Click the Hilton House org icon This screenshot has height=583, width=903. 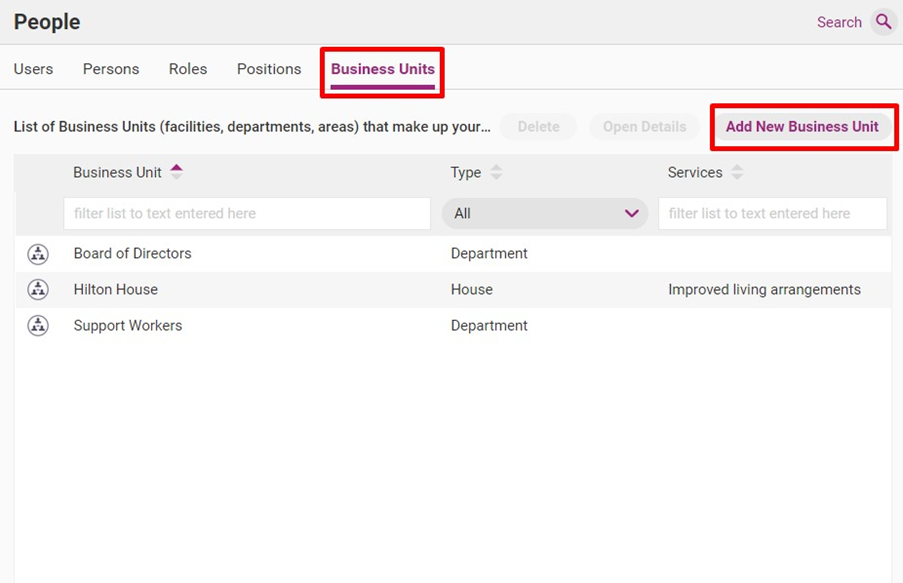[38, 290]
